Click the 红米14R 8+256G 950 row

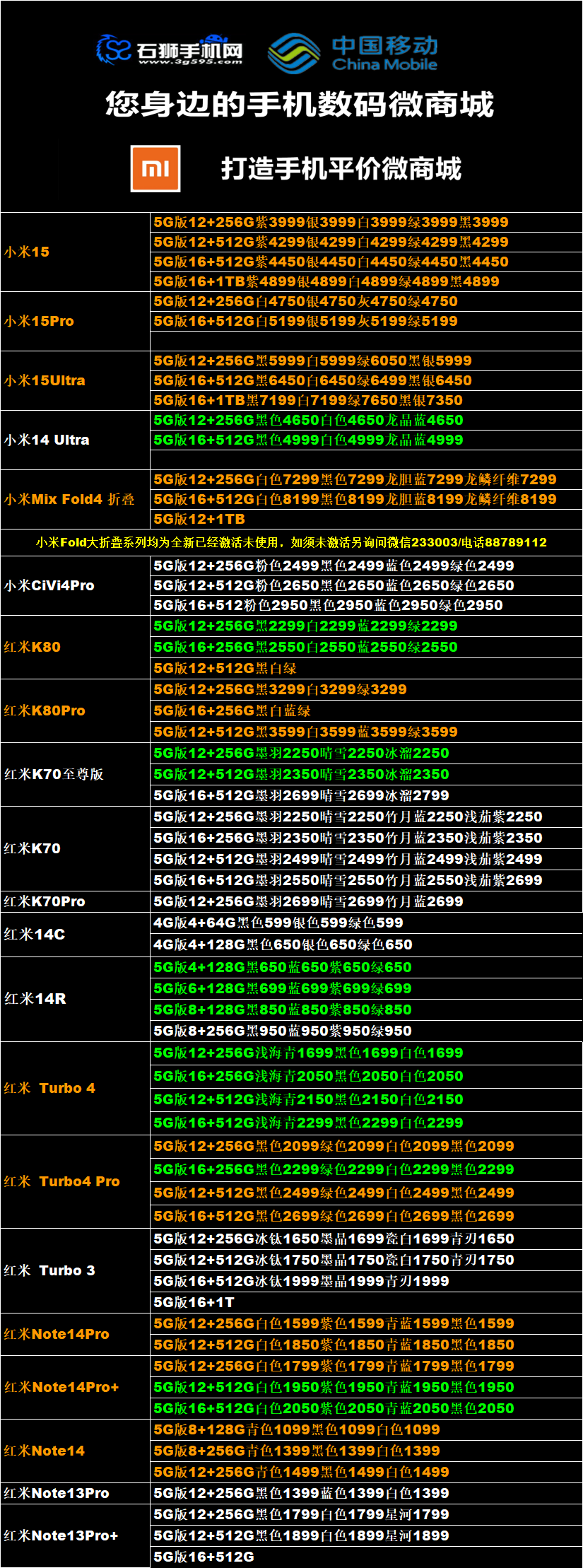366,1031
